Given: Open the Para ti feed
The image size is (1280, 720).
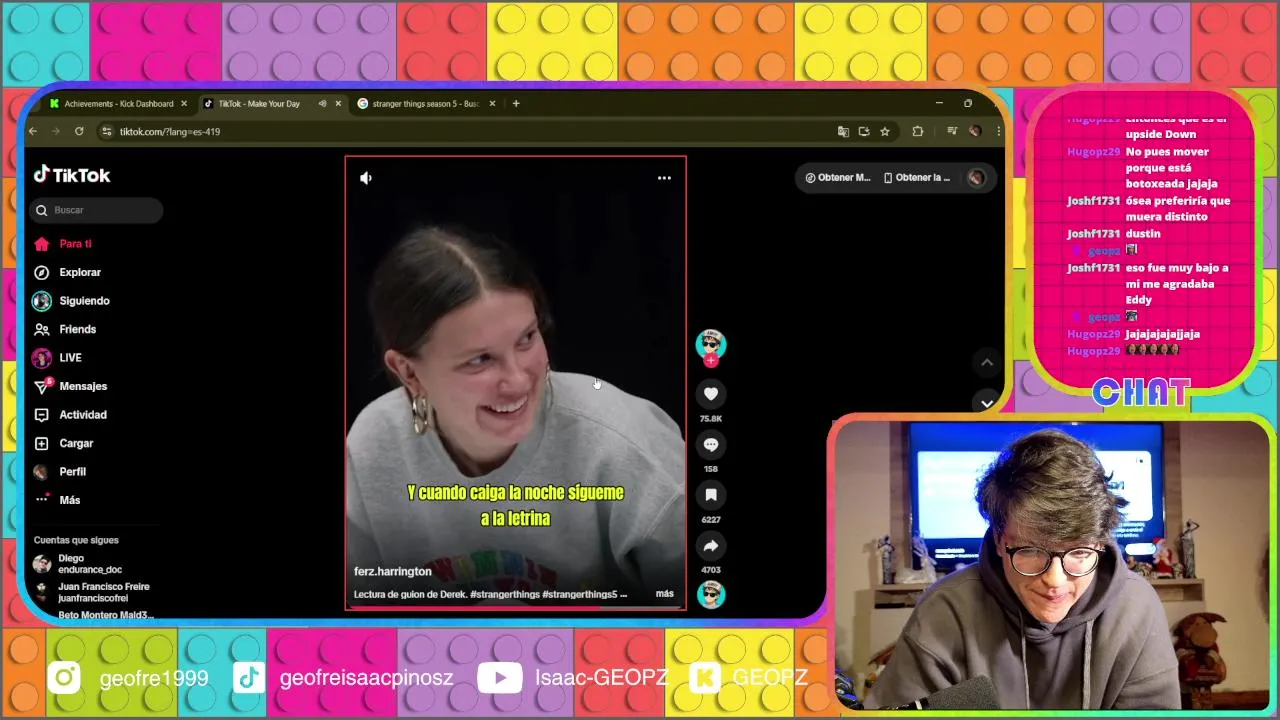Looking at the screenshot, I should tap(63, 244).
